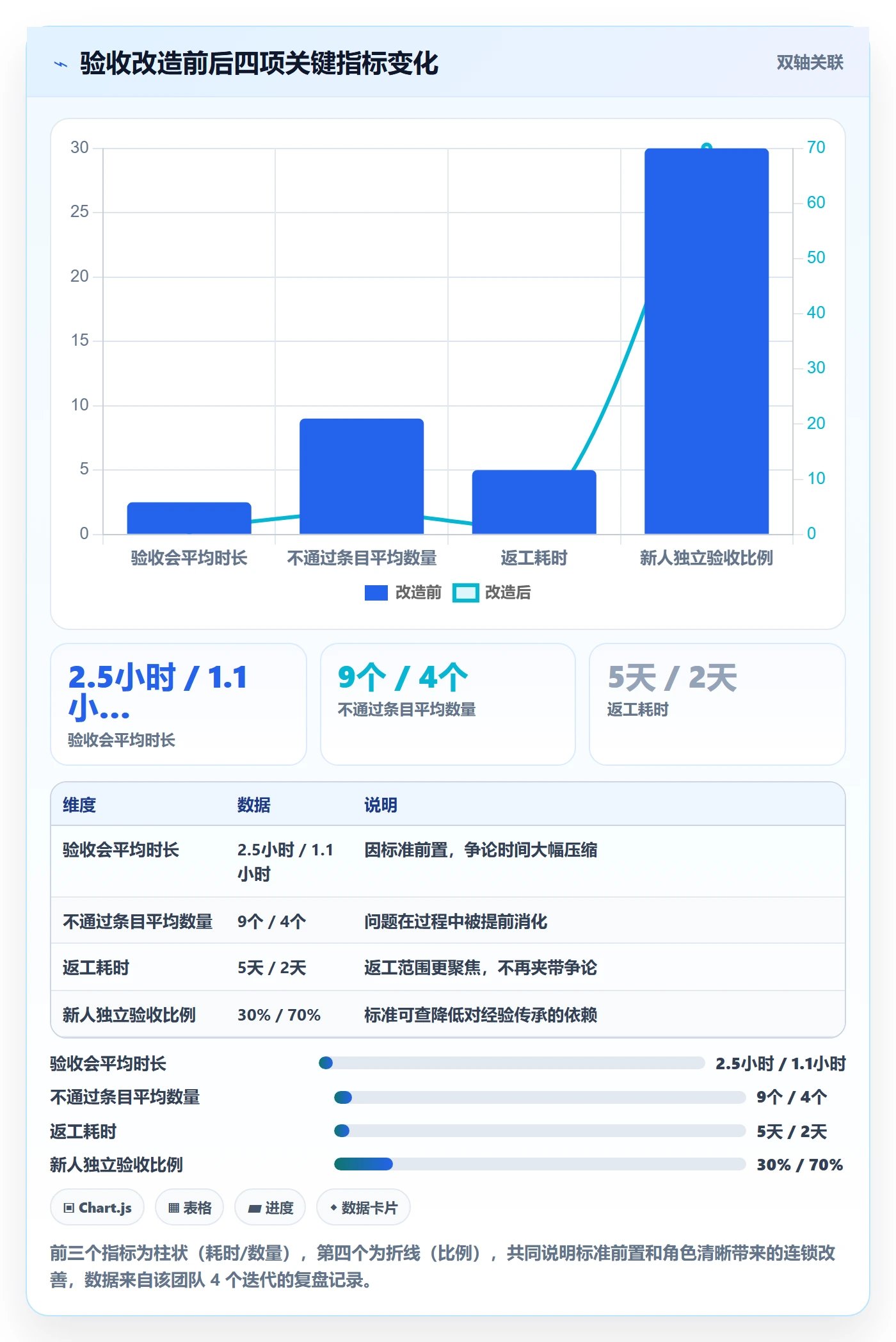Toggle the 改造前 legend item
The height and width of the screenshot is (1342, 896).
[403, 593]
